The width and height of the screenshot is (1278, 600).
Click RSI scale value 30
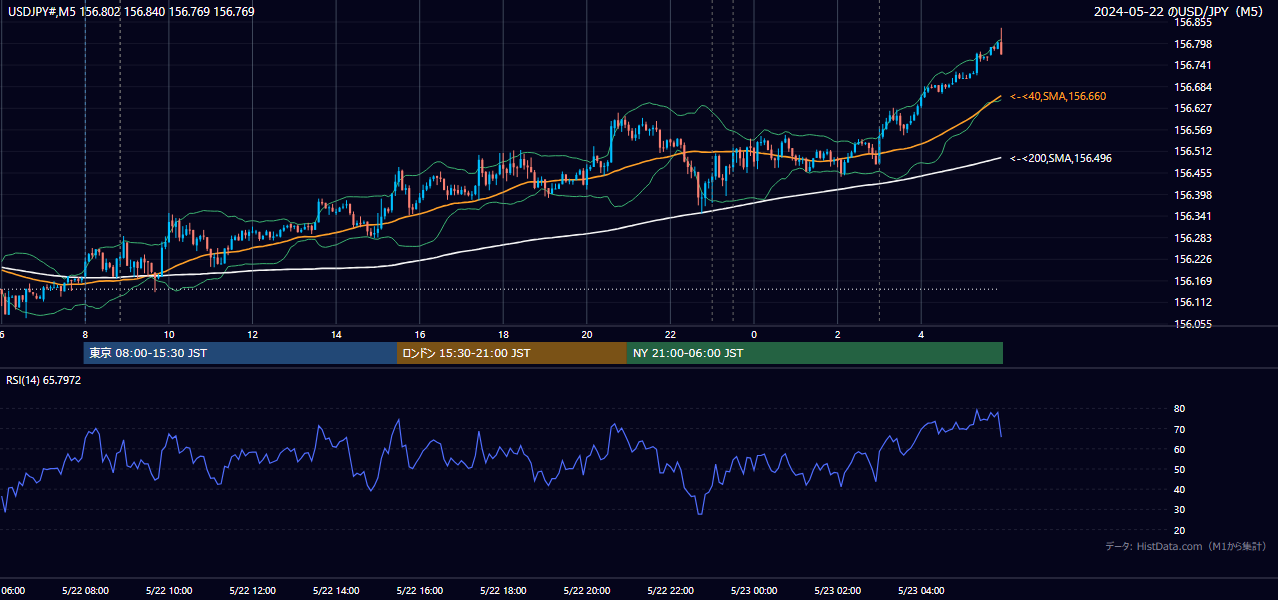coord(1180,510)
